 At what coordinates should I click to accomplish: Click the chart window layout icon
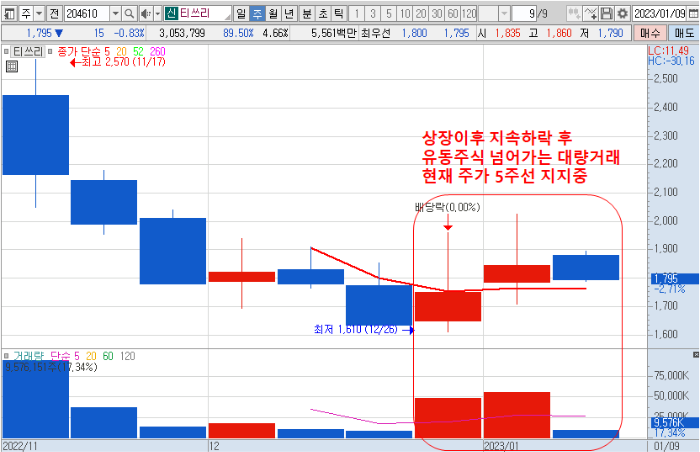(10, 14)
